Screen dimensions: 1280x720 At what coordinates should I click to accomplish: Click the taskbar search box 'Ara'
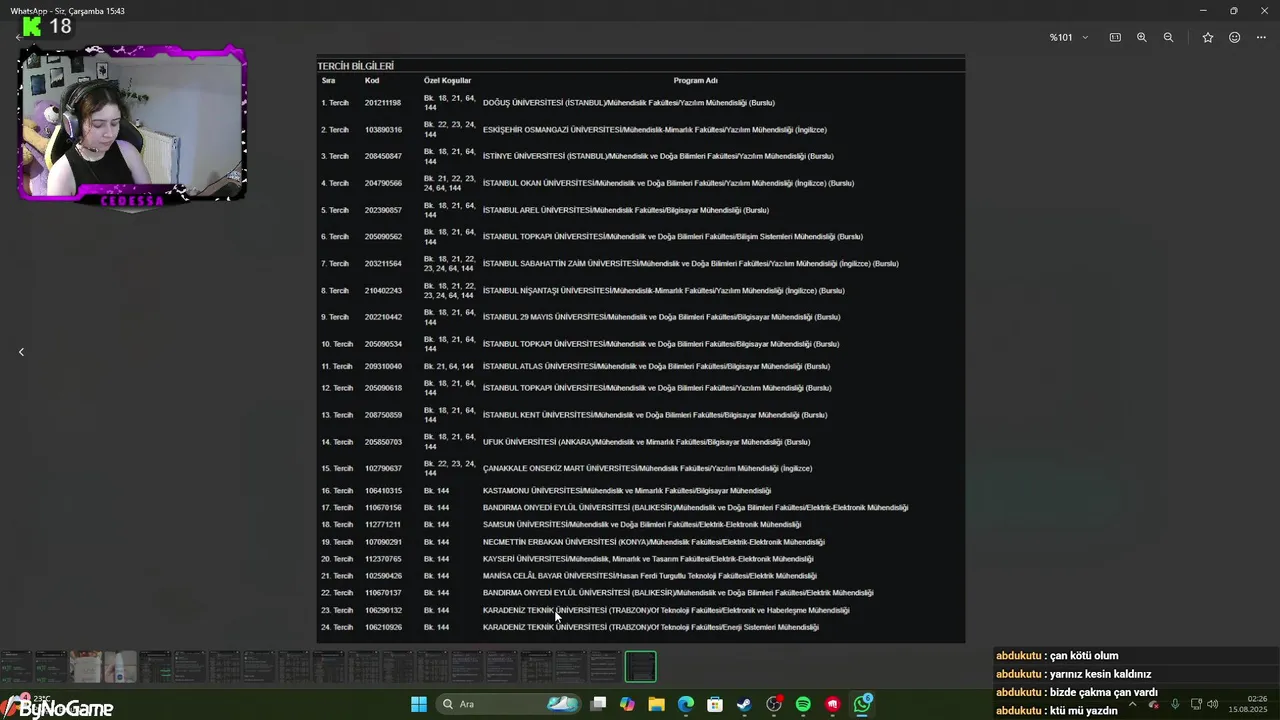[508, 704]
